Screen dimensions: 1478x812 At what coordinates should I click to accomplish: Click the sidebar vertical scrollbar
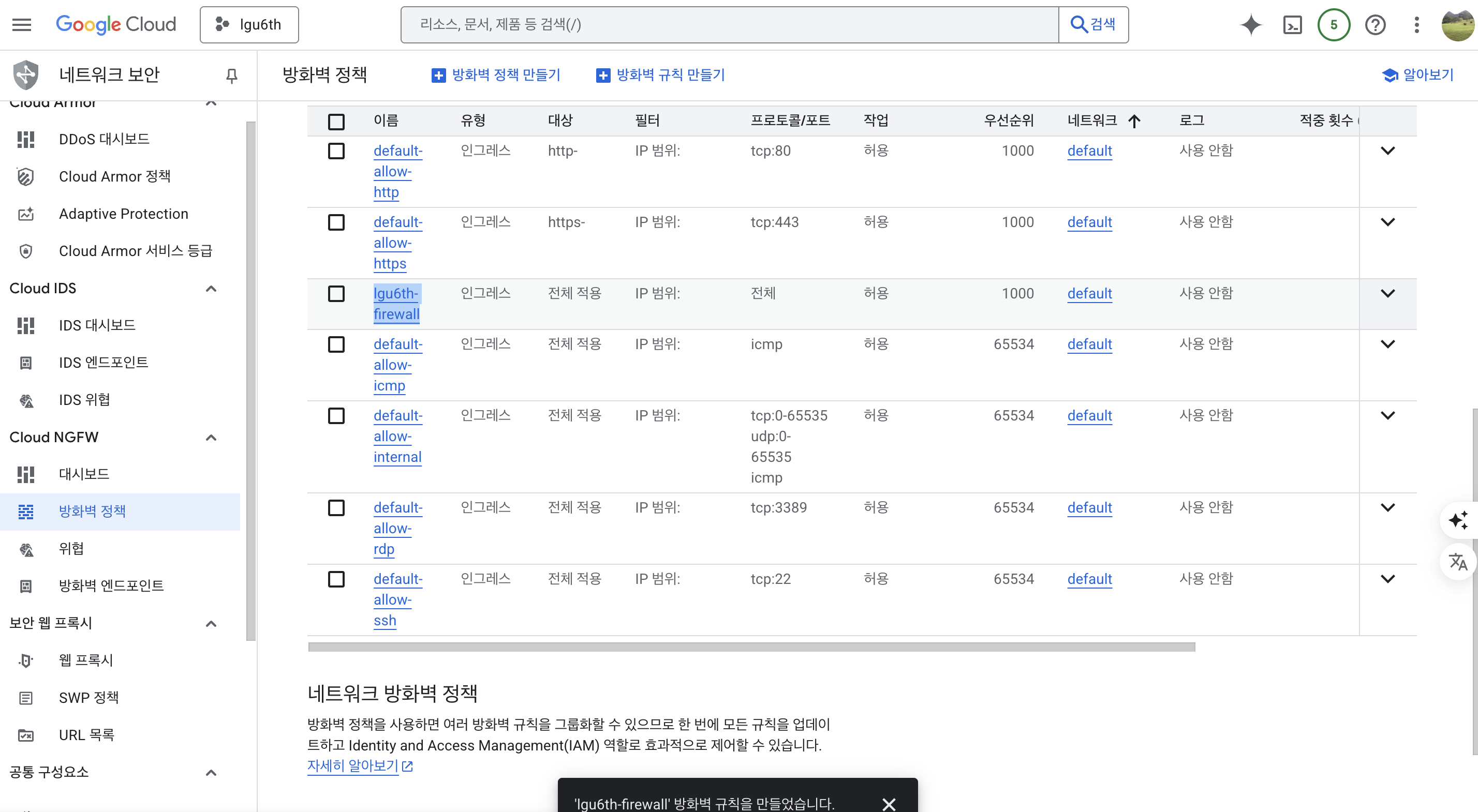(250, 381)
